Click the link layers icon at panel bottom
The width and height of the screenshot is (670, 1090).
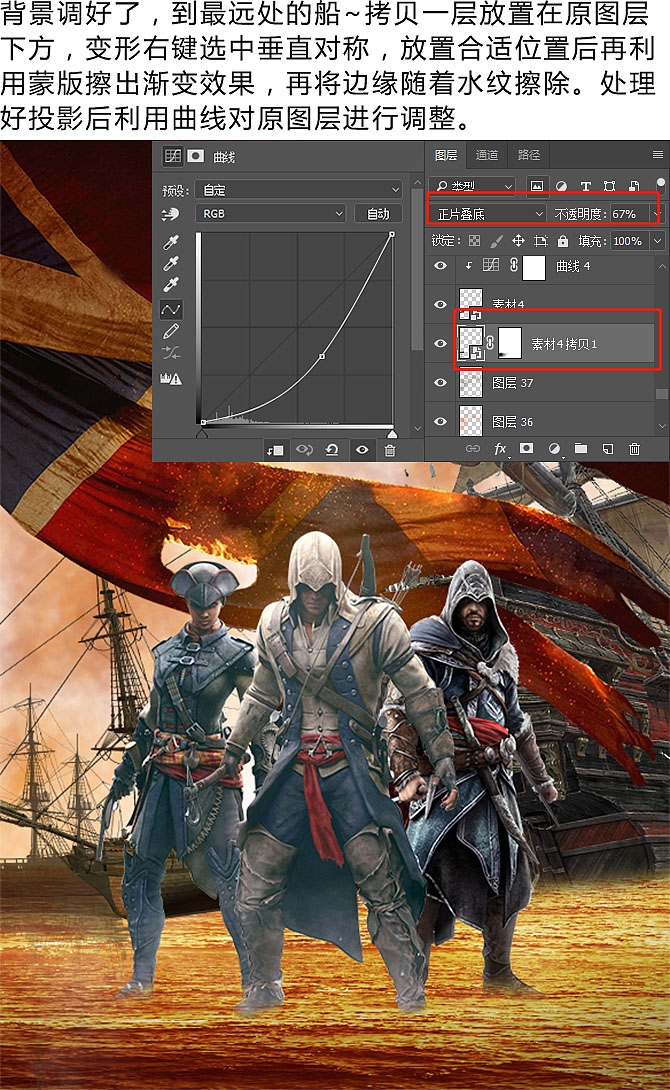[x=473, y=448]
